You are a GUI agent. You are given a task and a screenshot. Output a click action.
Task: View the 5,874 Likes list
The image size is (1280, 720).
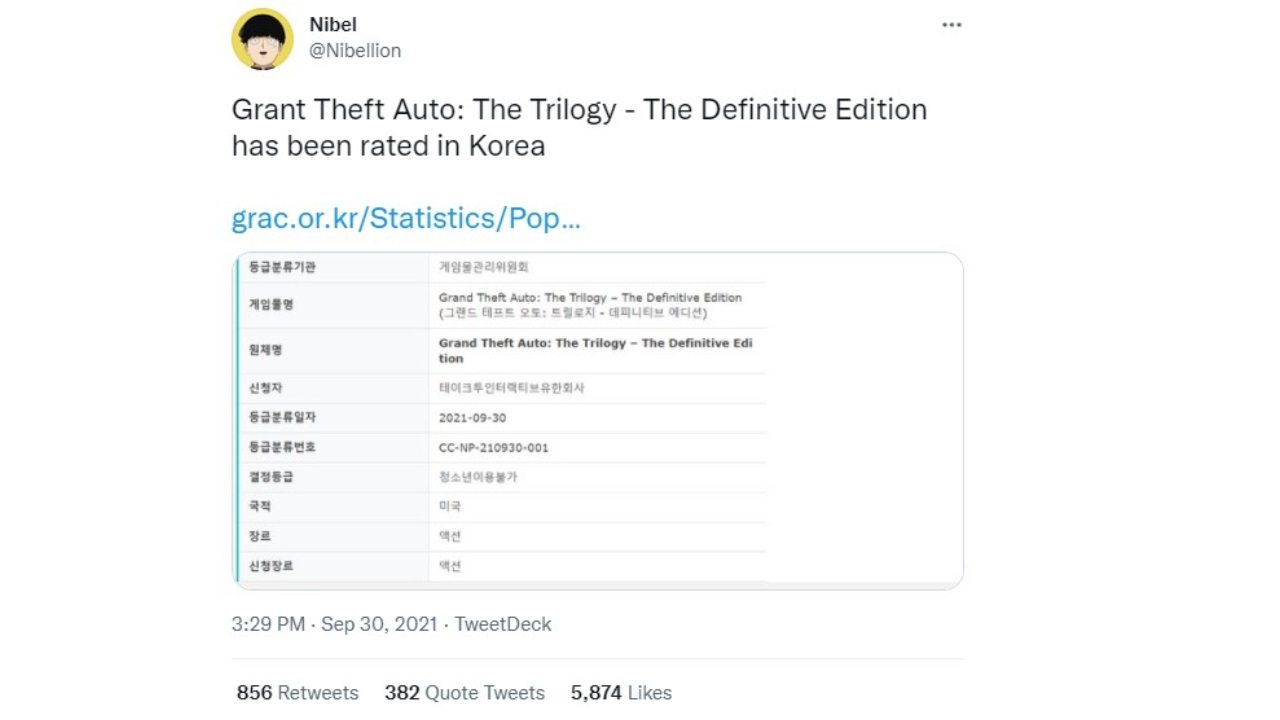click(621, 693)
